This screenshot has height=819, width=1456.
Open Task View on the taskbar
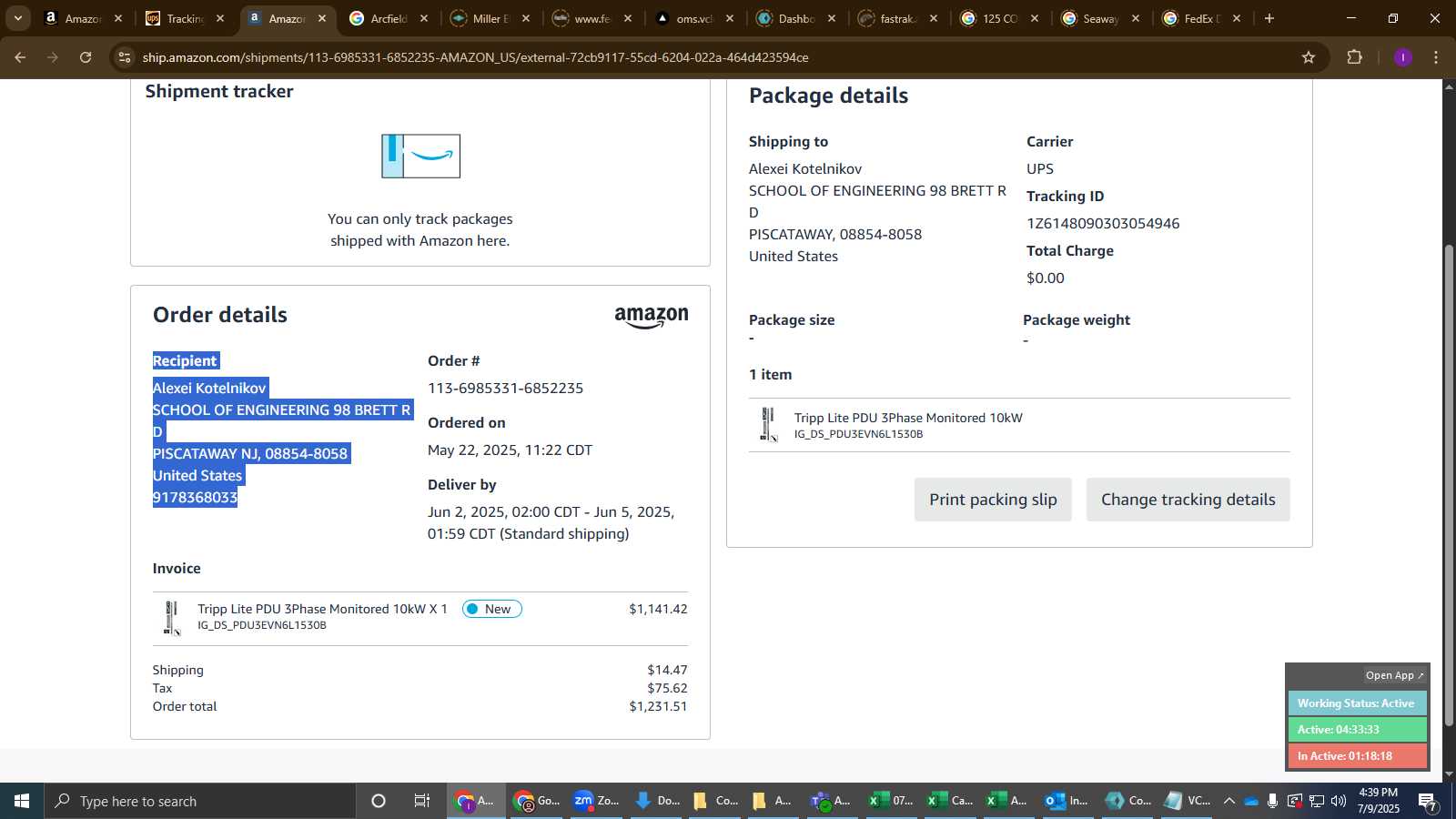422,801
